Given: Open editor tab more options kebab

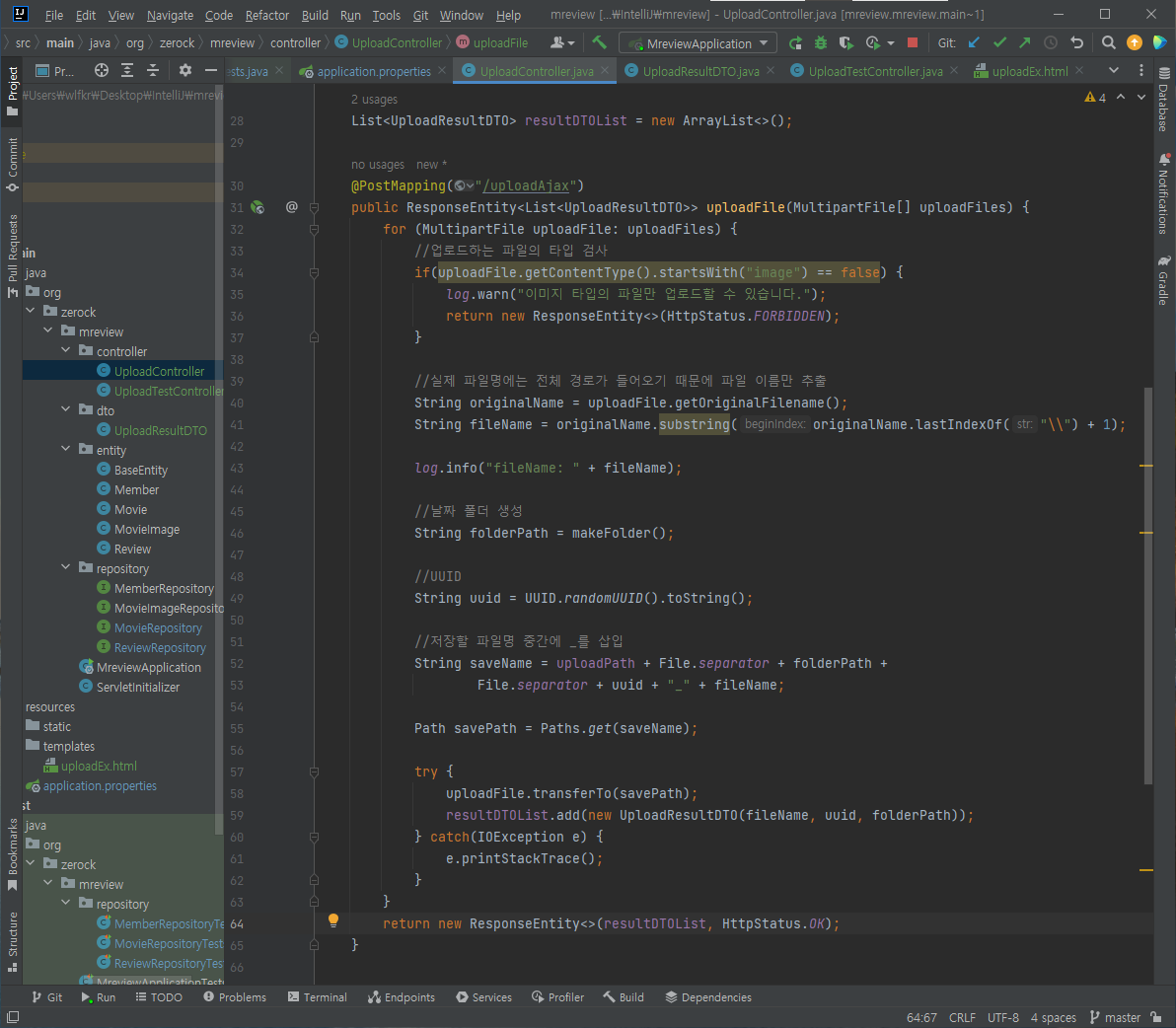Looking at the screenshot, I should click(1141, 70).
